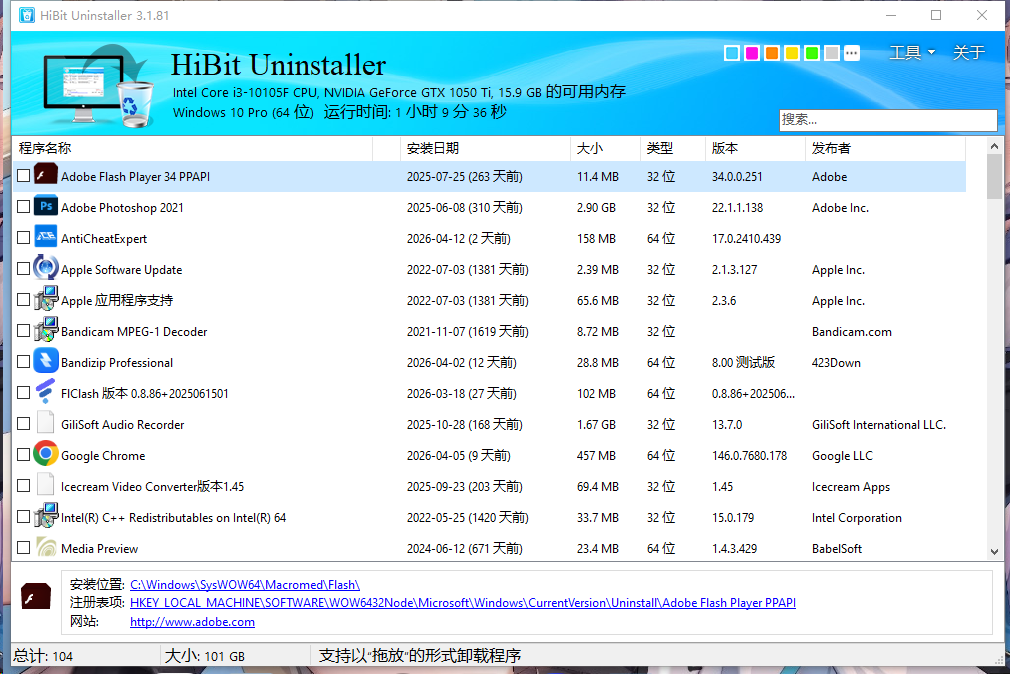Viewport: 1010px width, 674px height.
Task: Click the Apple 应用程序支持 installer icon
Action: 46,299
